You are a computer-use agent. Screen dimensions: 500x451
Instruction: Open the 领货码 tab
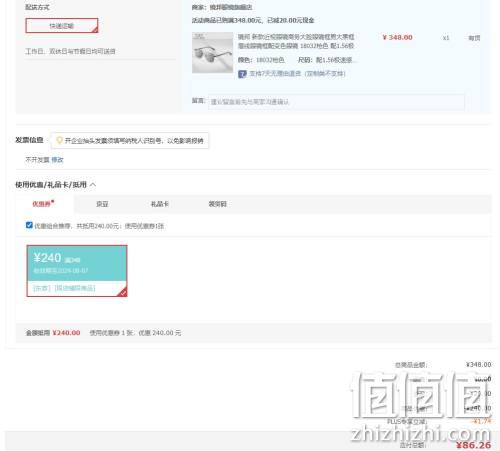[217, 204]
